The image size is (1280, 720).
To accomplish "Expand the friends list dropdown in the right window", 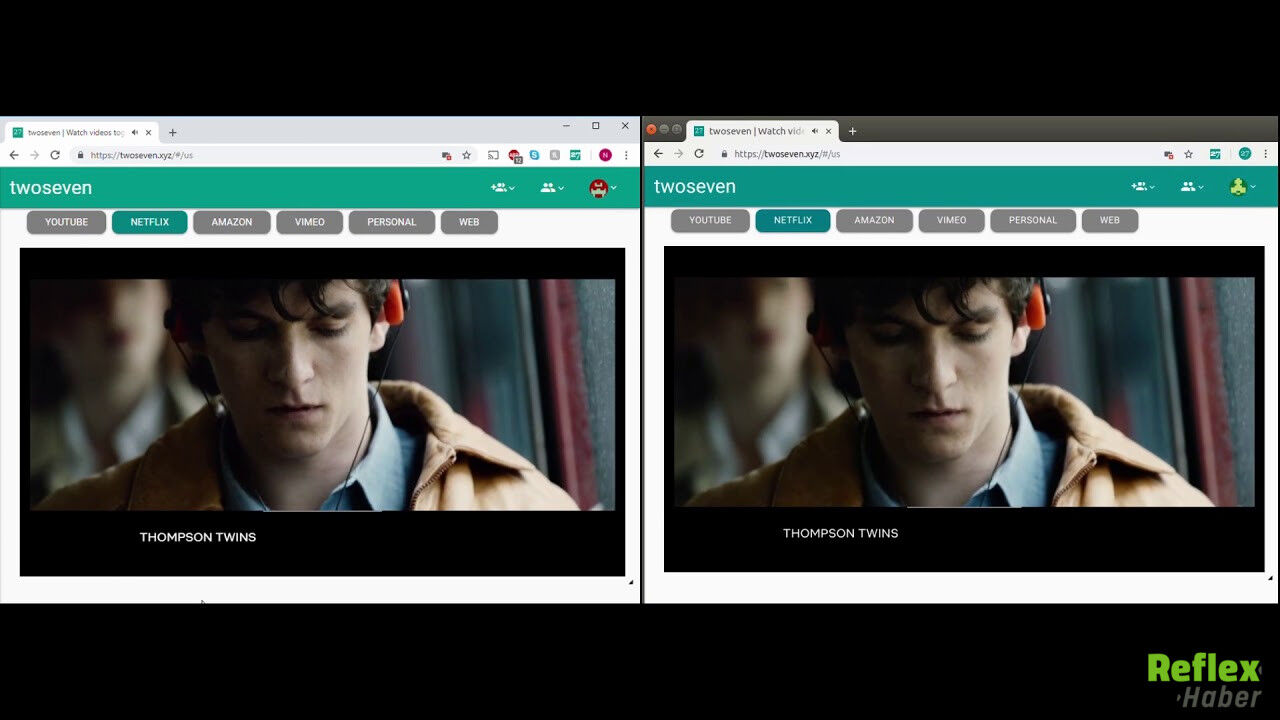I will pos(1192,186).
